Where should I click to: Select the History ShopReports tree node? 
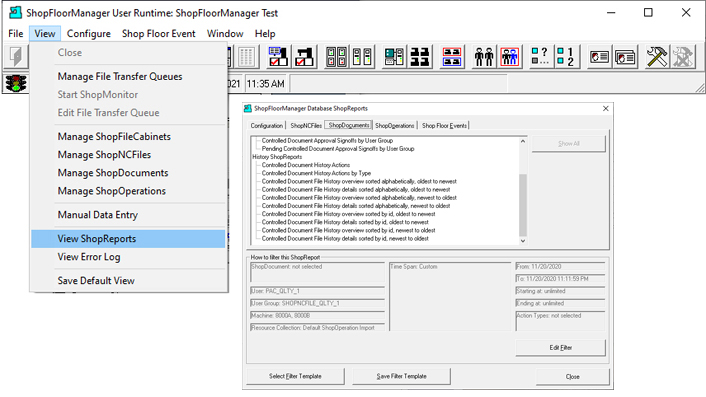tap(277, 157)
